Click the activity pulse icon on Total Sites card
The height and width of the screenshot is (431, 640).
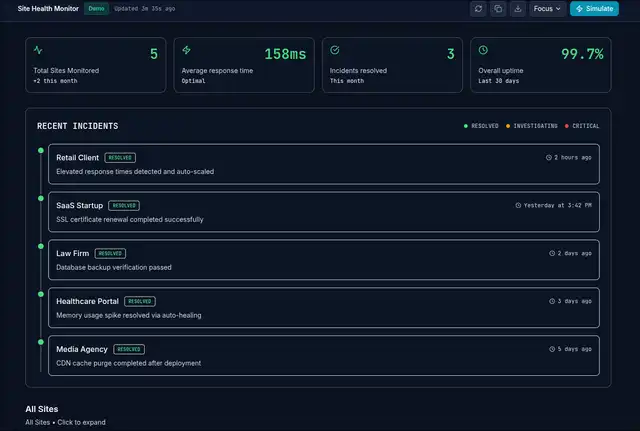(x=38, y=50)
